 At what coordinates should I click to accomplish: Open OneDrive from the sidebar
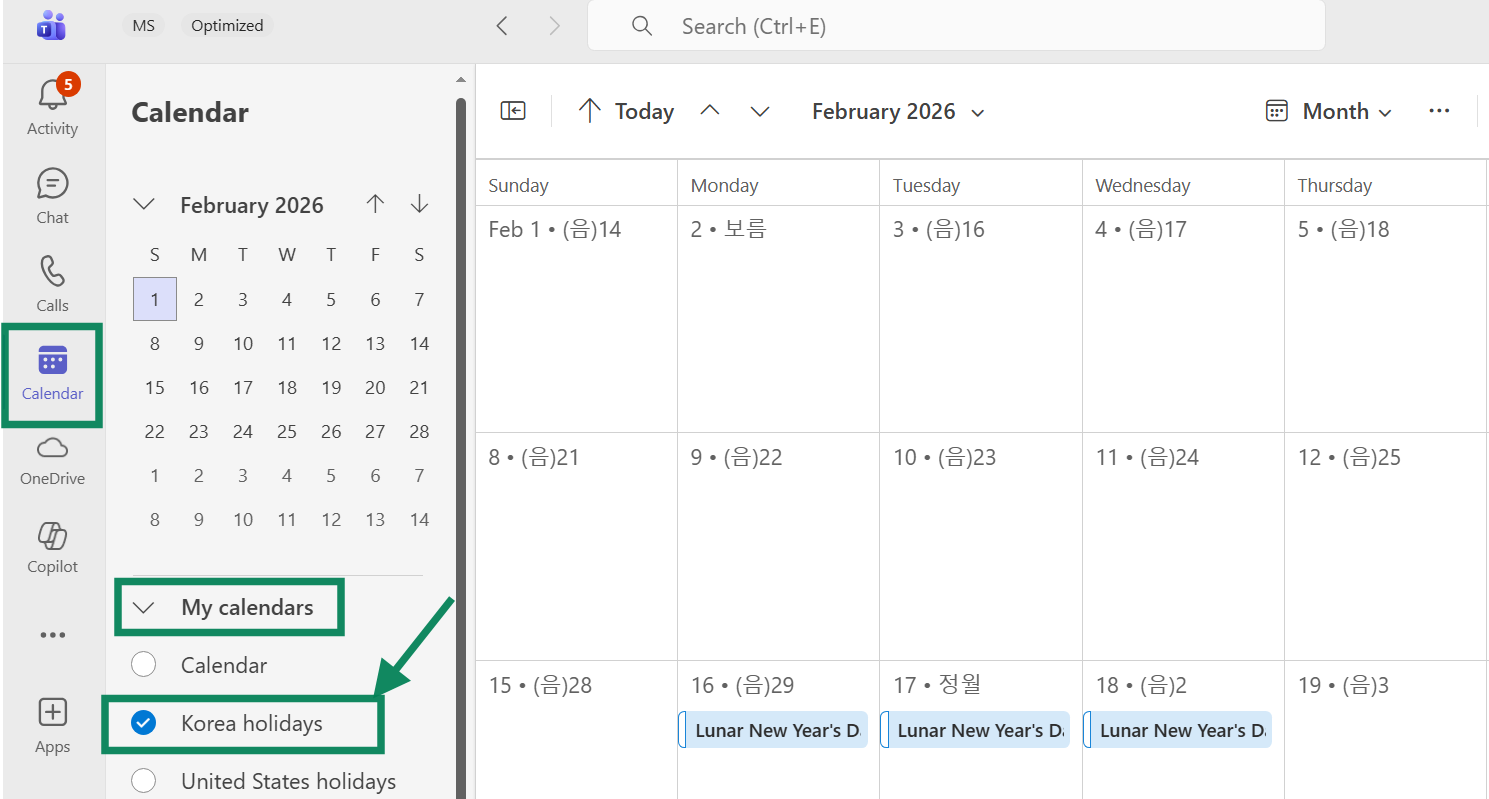click(52, 460)
